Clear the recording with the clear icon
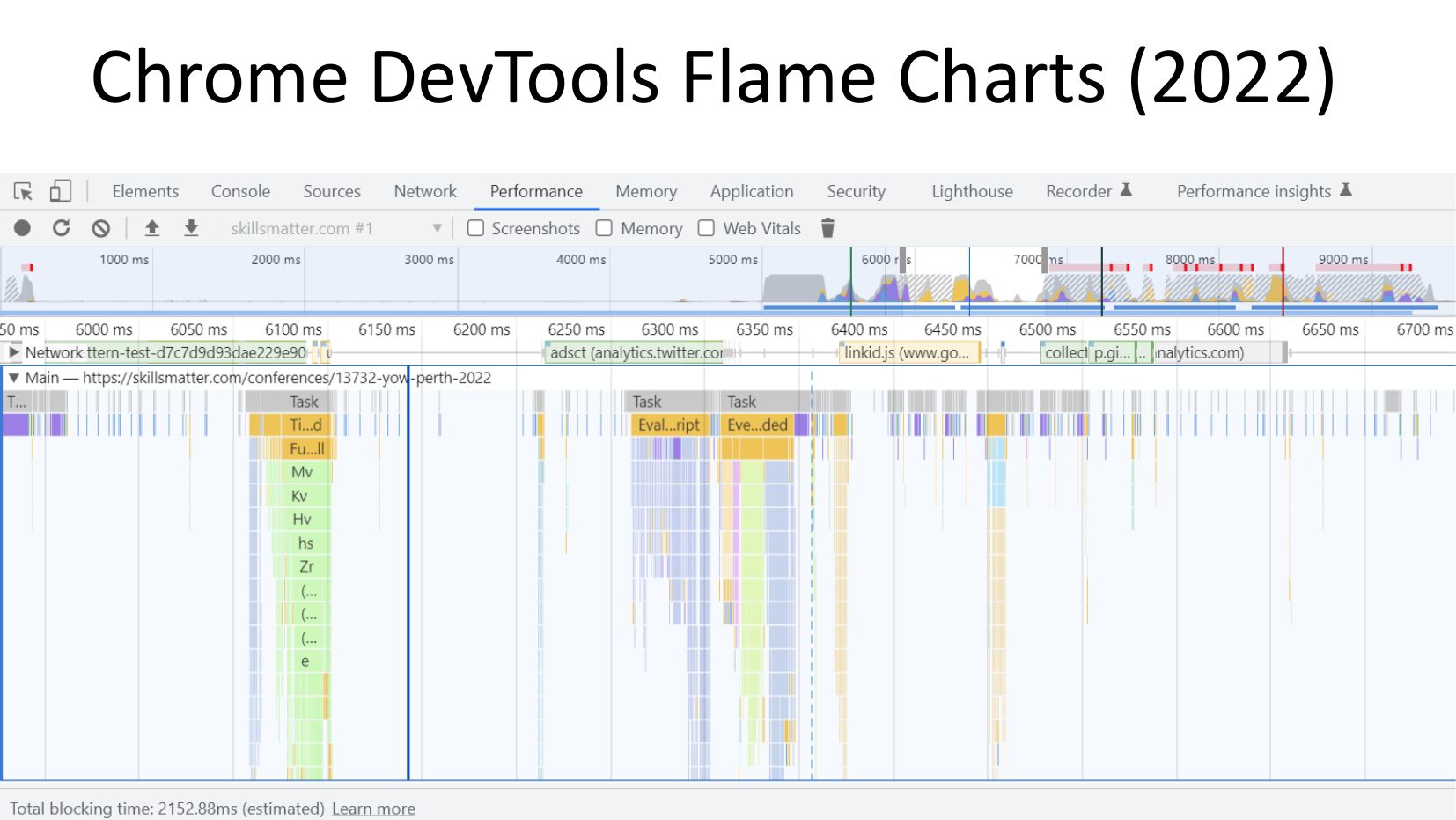 click(101, 228)
